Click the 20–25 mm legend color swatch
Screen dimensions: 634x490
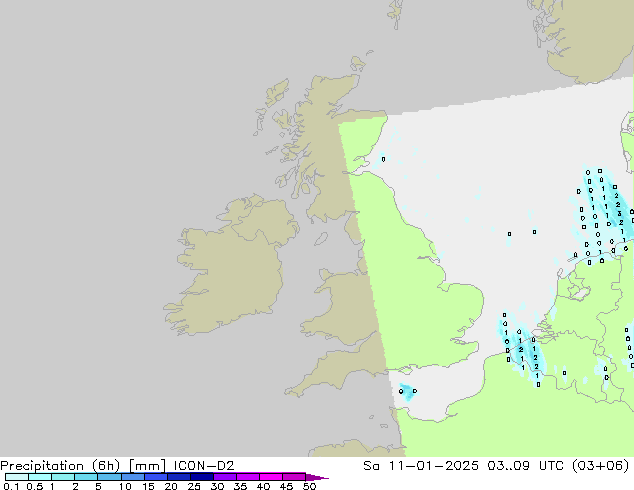[x=178, y=477]
